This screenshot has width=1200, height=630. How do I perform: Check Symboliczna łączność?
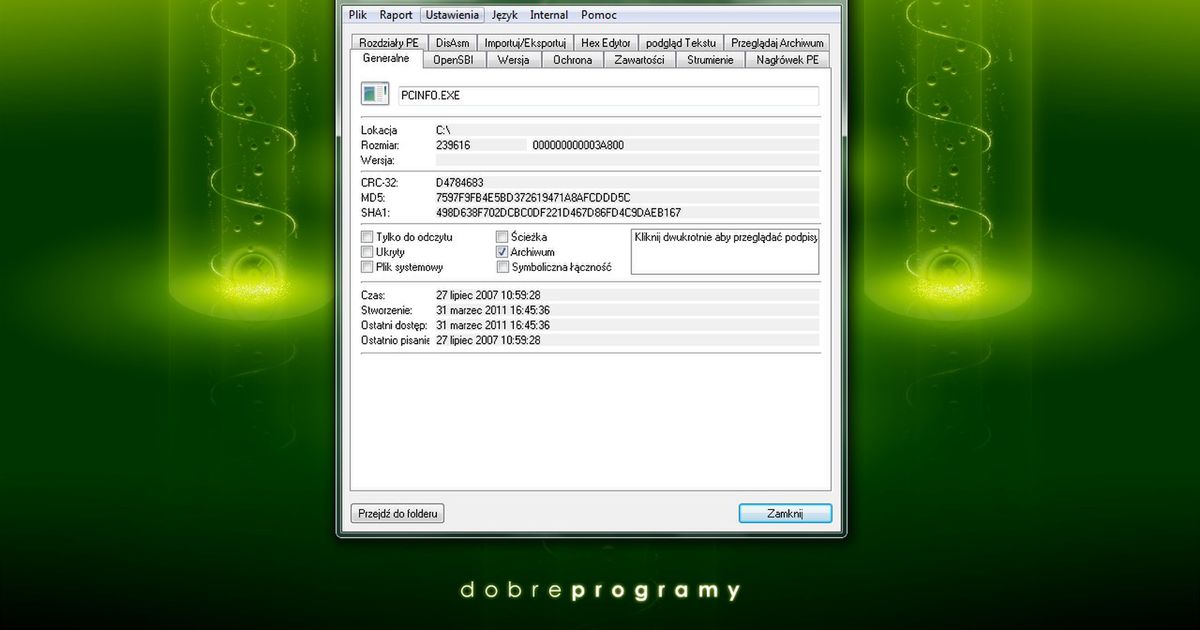[502, 267]
